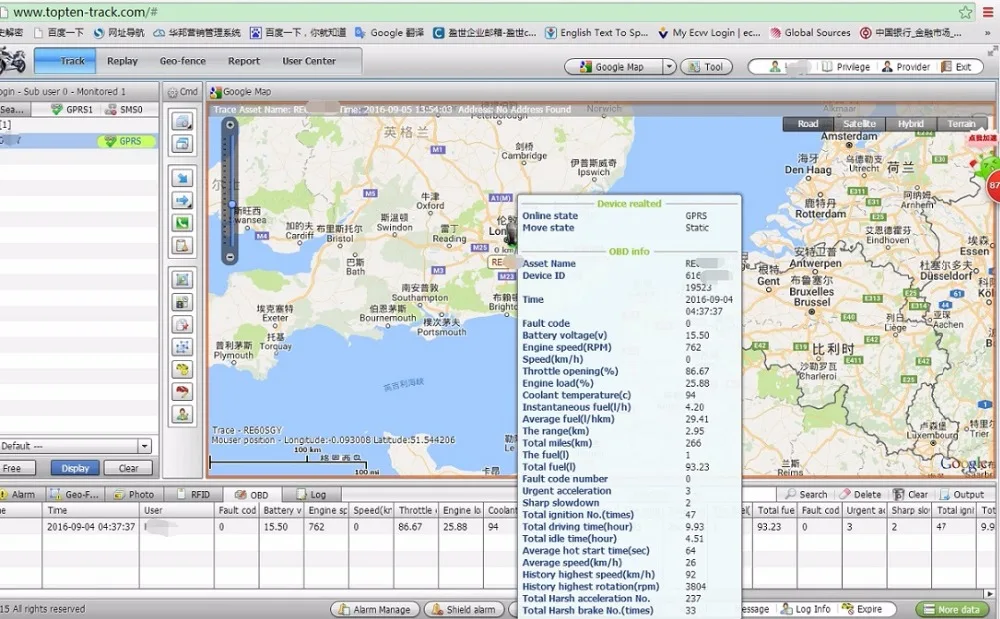Click map zoom-out minus button
The image size is (1000, 619).
(230, 257)
